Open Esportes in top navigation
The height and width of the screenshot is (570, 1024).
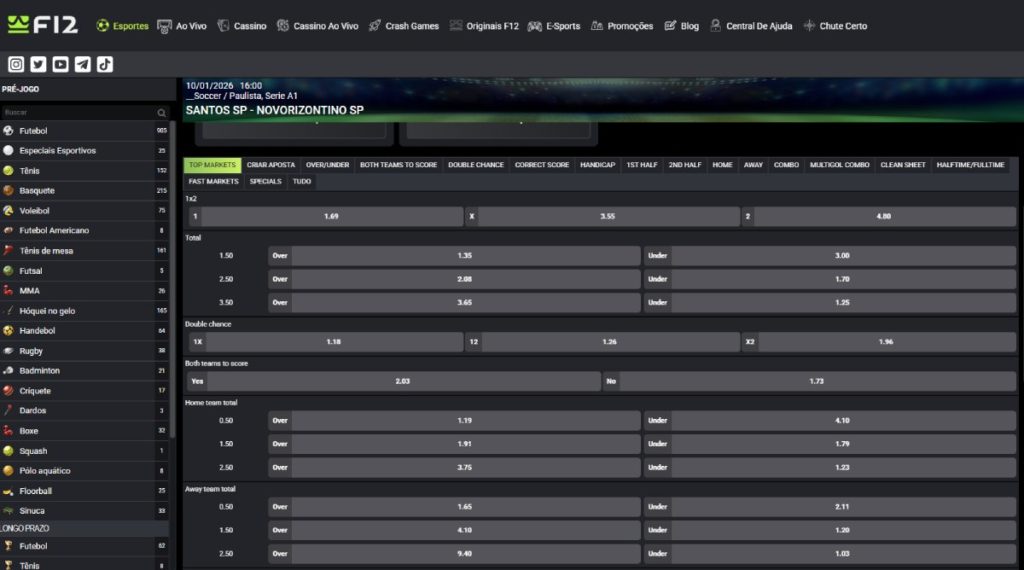[123, 26]
